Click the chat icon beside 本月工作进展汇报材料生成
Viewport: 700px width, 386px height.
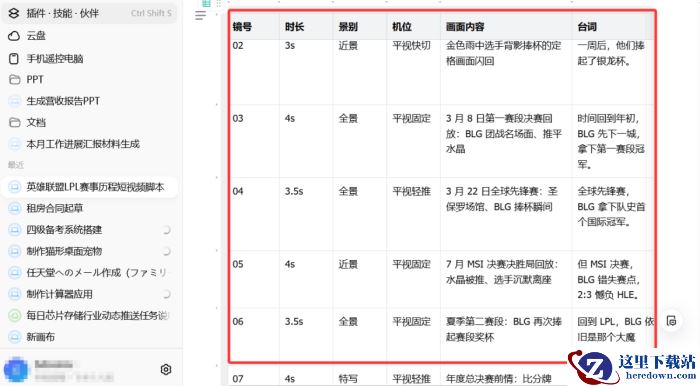15,144
